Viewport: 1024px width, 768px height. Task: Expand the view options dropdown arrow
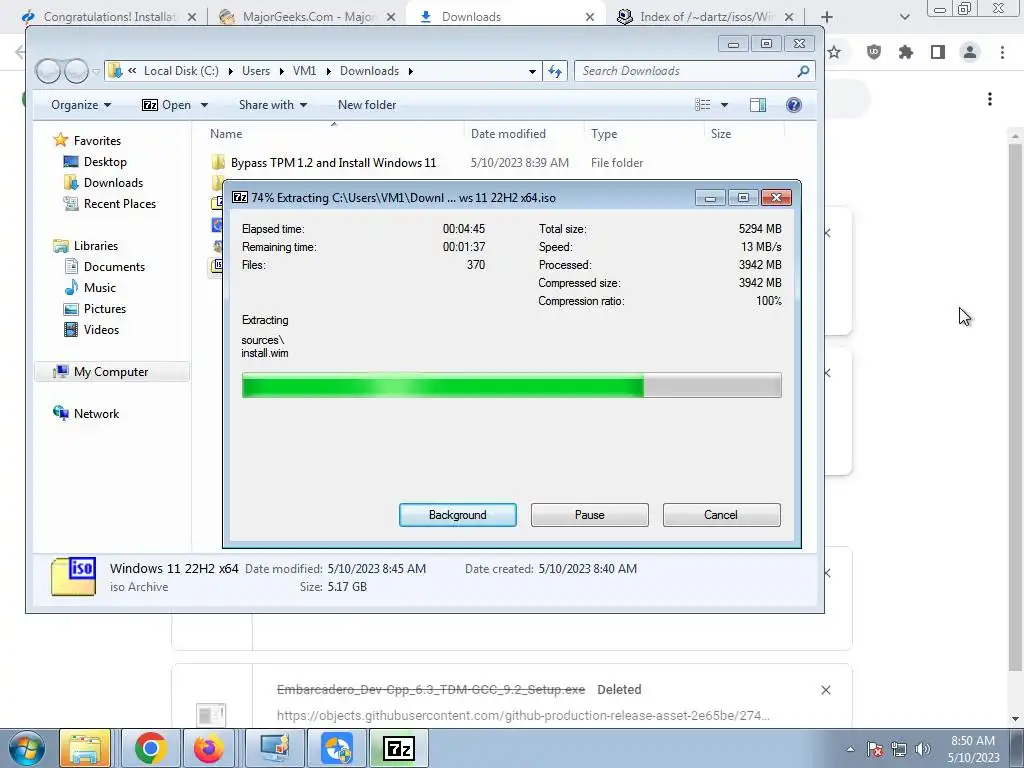[x=724, y=105]
